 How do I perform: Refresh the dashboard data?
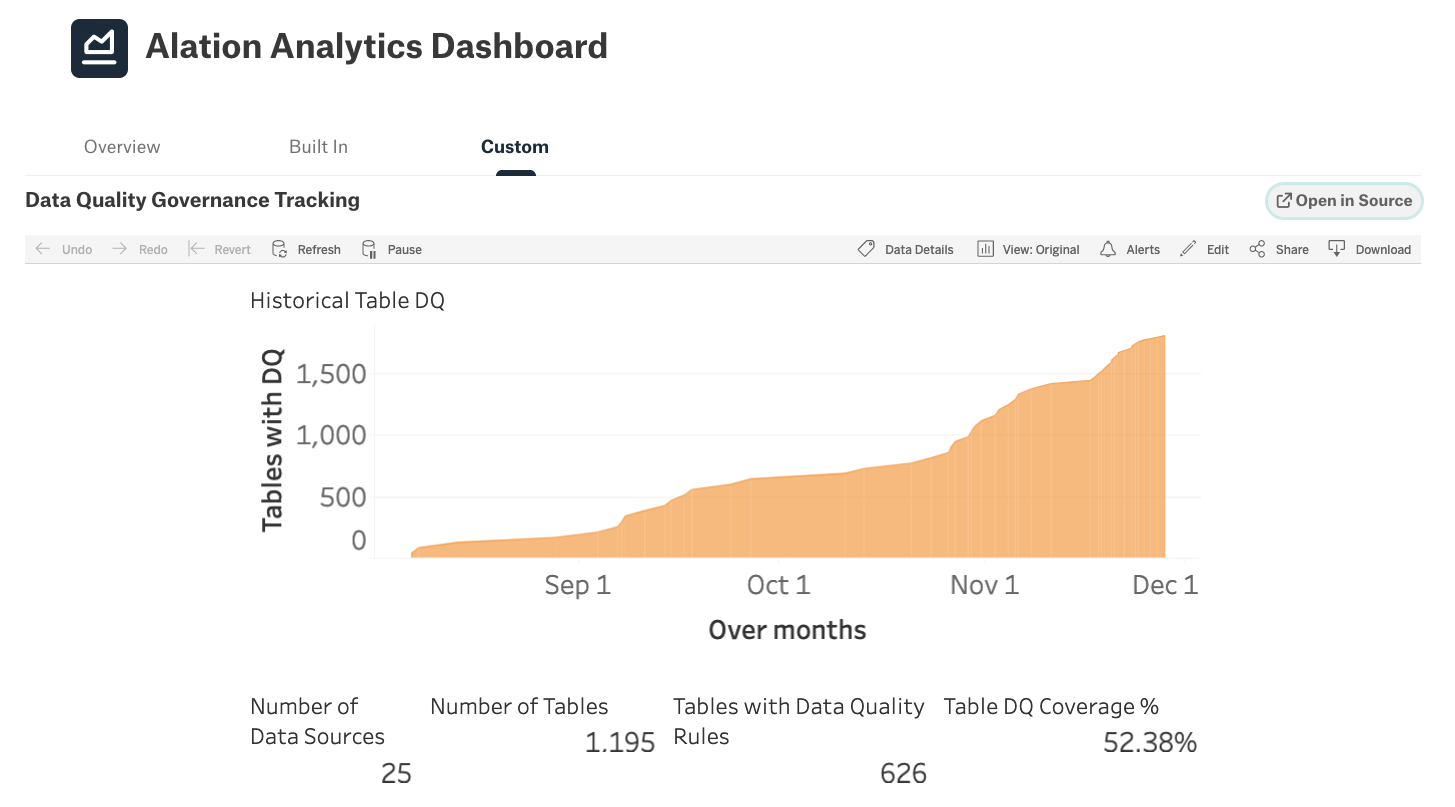pos(307,249)
